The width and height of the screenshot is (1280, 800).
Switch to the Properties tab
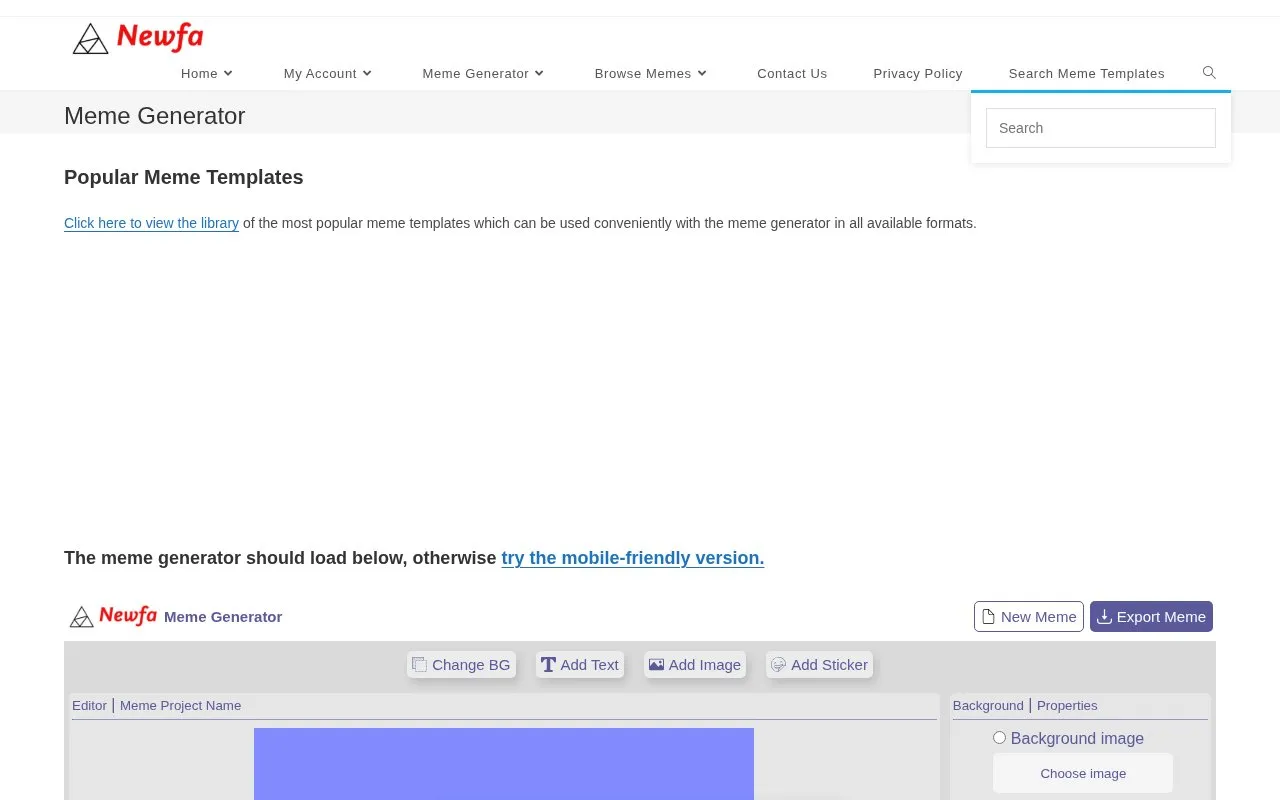[1067, 706]
